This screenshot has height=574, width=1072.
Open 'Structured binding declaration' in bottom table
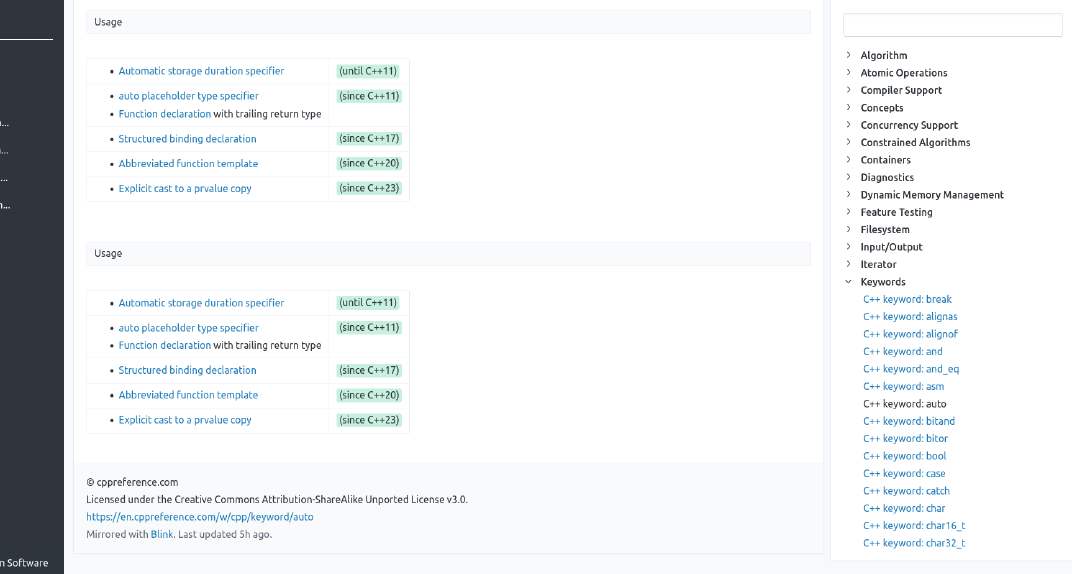(x=187, y=370)
